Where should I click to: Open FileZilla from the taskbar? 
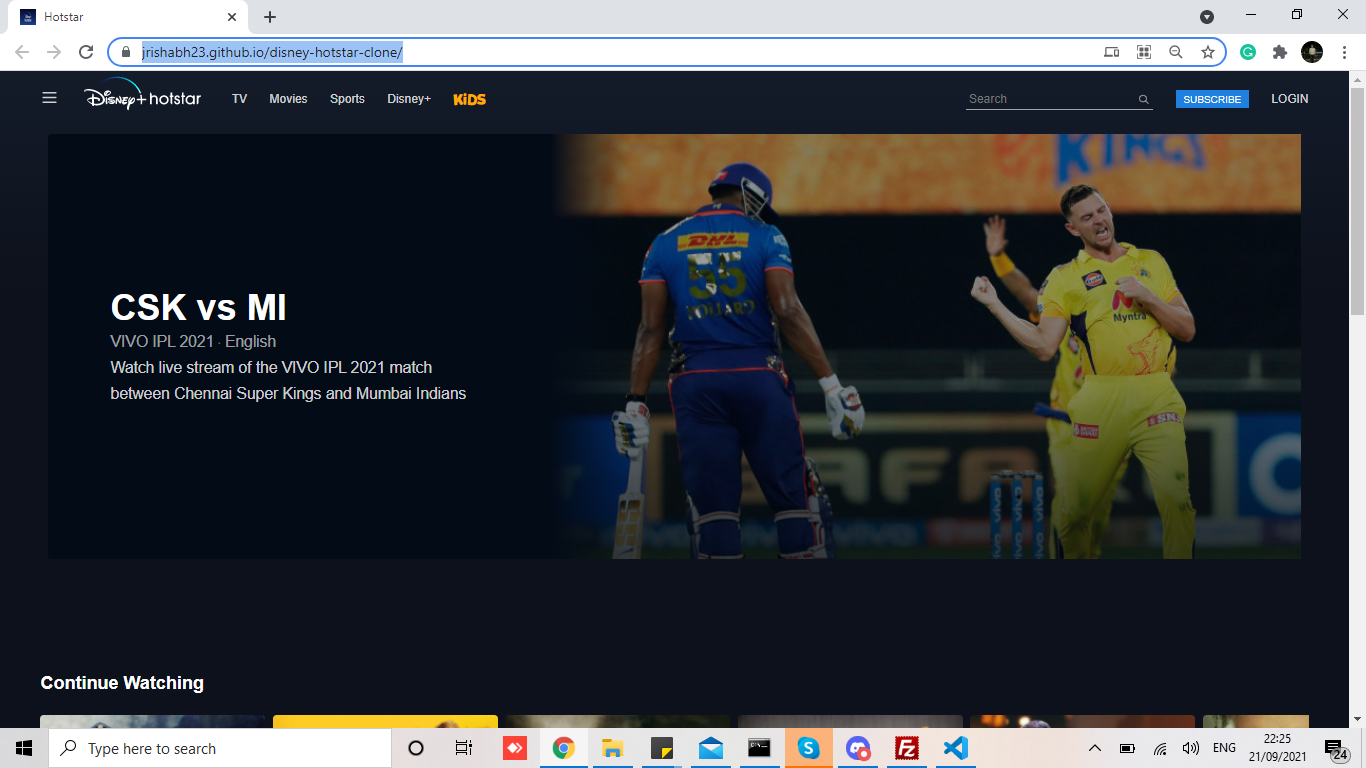[907, 747]
